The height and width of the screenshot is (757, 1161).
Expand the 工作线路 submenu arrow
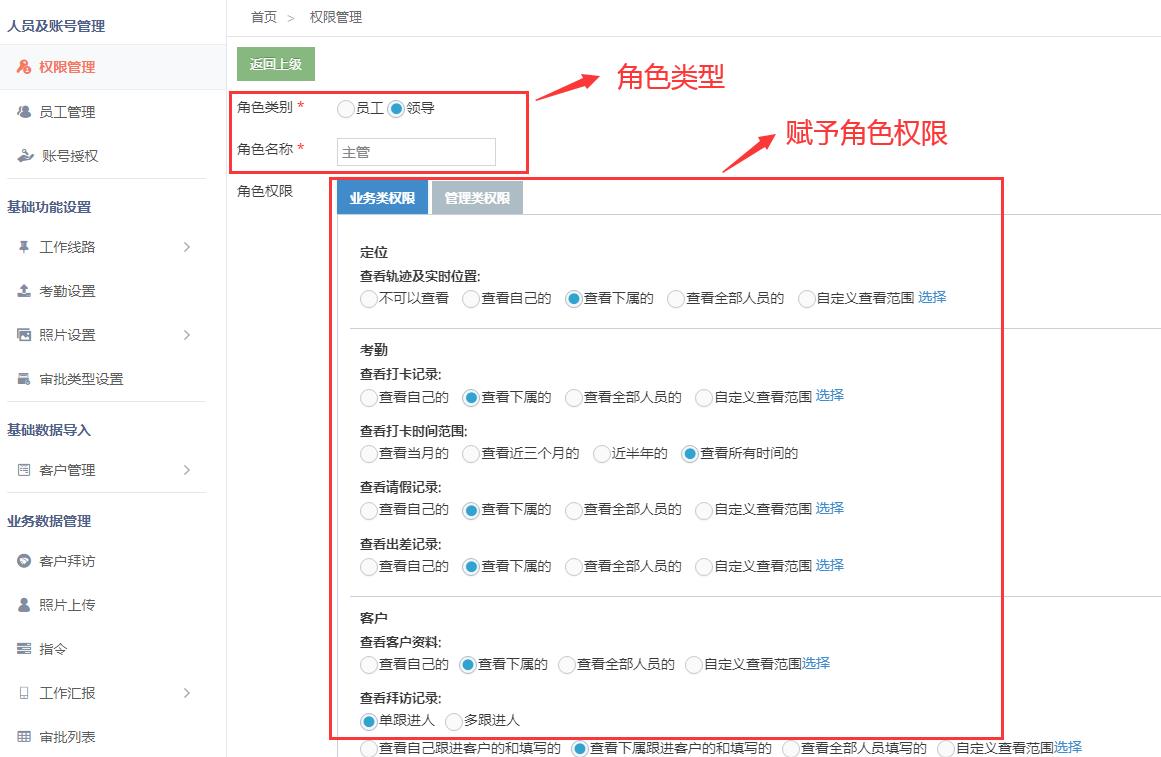coord(187,247)
